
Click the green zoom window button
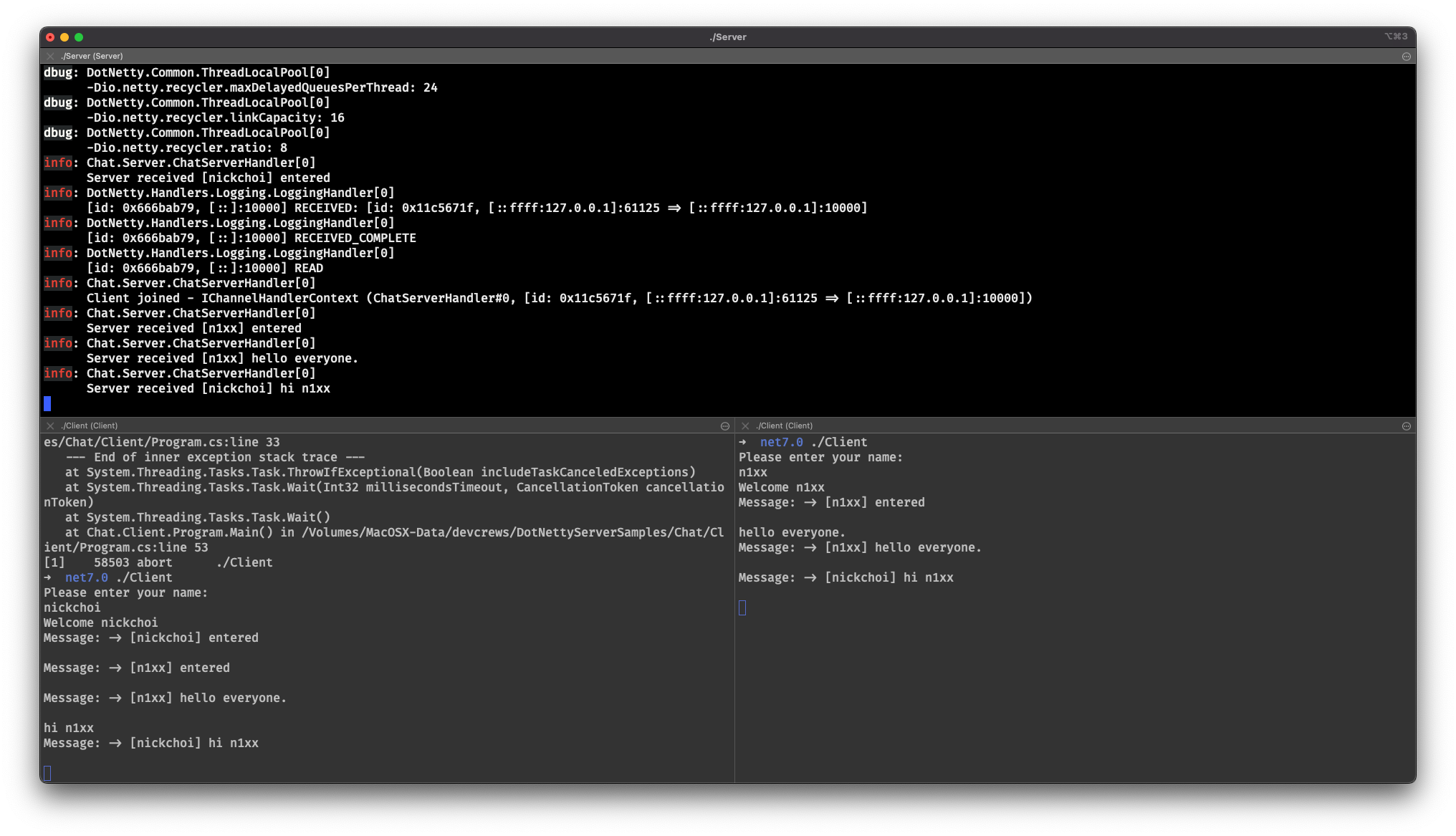pos(79,37)
